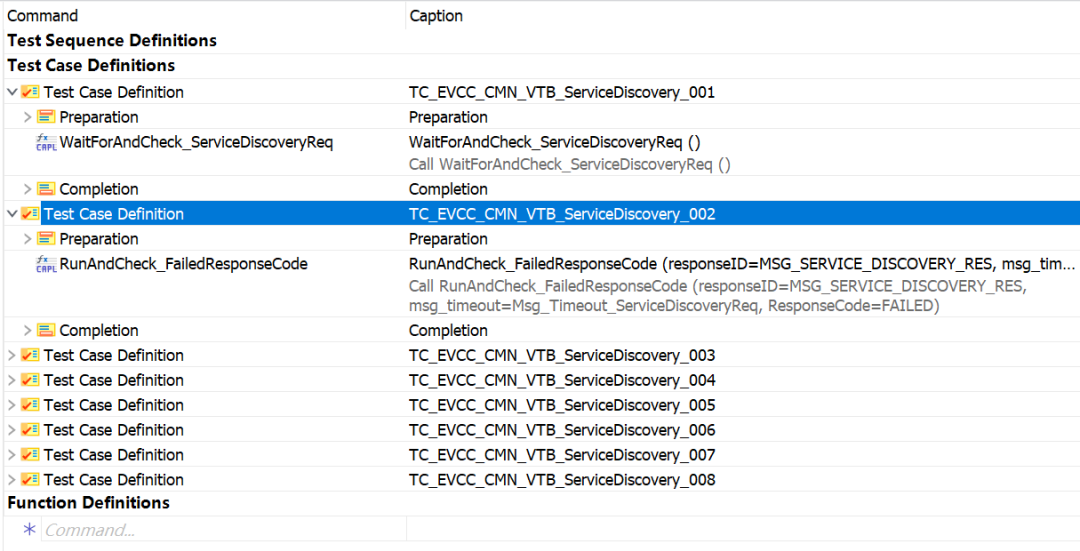Collapse the ServiceDiscovery_001 test case
The width and height of the screenshot is (1080, 551).
tap(12, 92)
